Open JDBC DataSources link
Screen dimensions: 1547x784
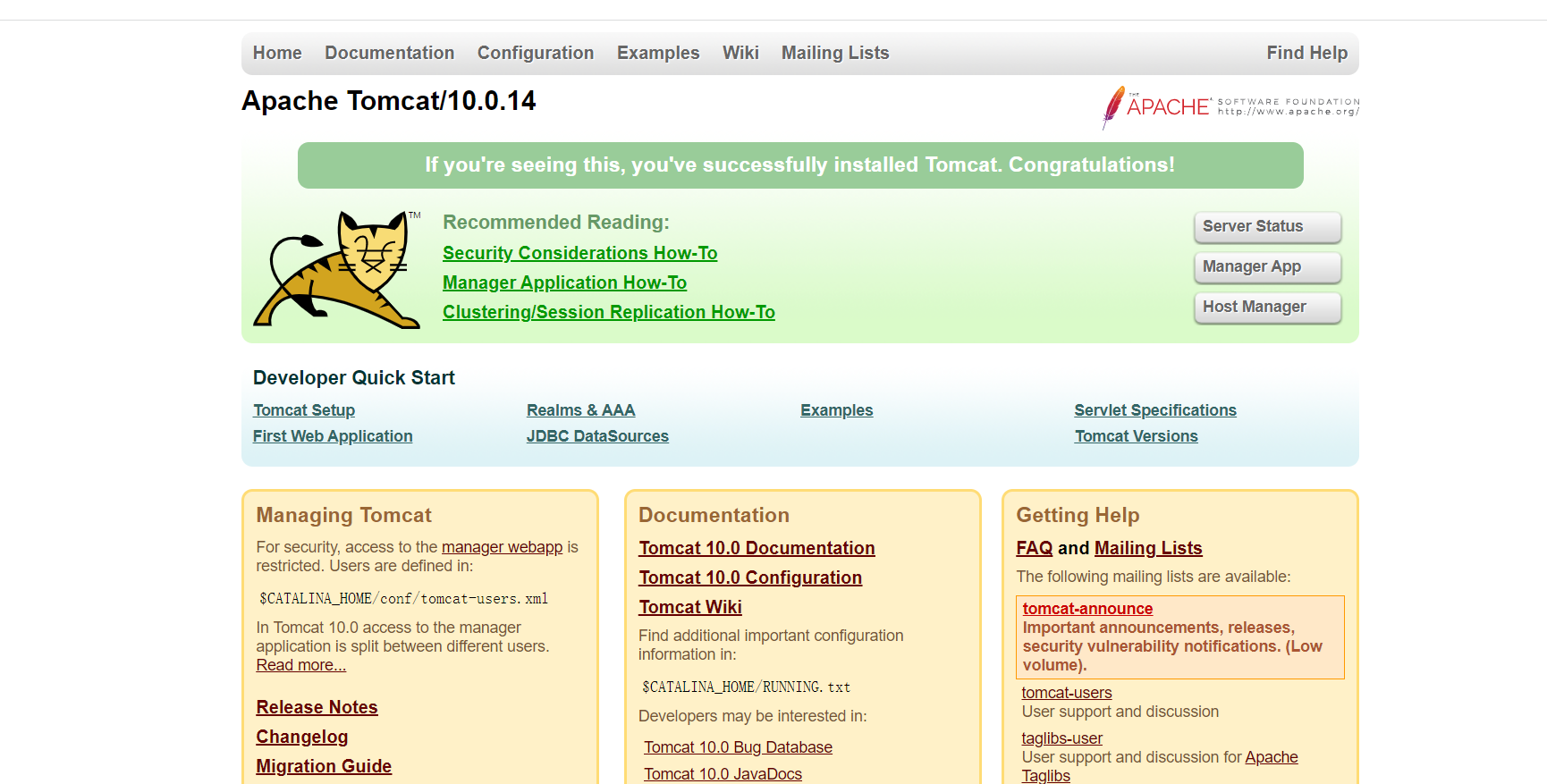click(597, 436)
